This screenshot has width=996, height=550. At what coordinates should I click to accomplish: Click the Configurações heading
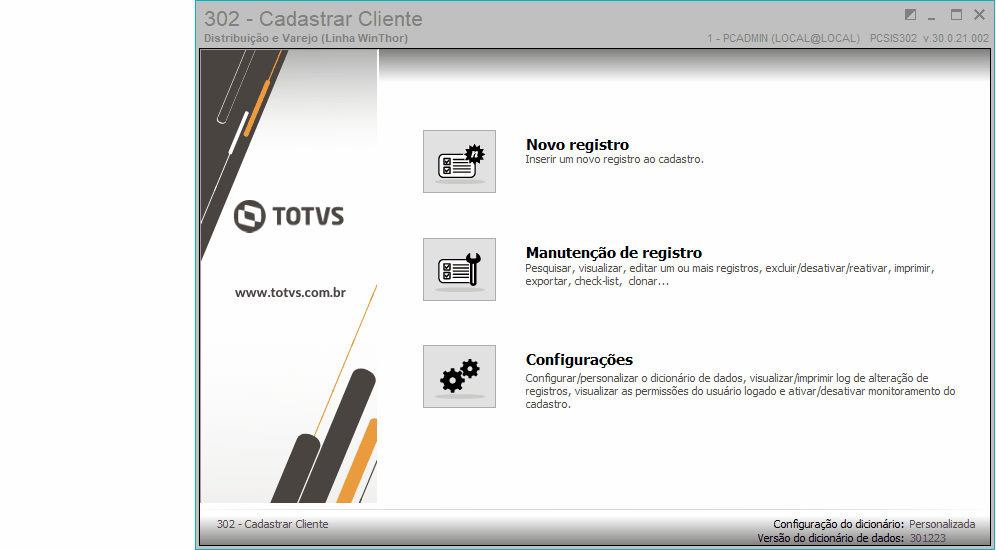[579, 360]
